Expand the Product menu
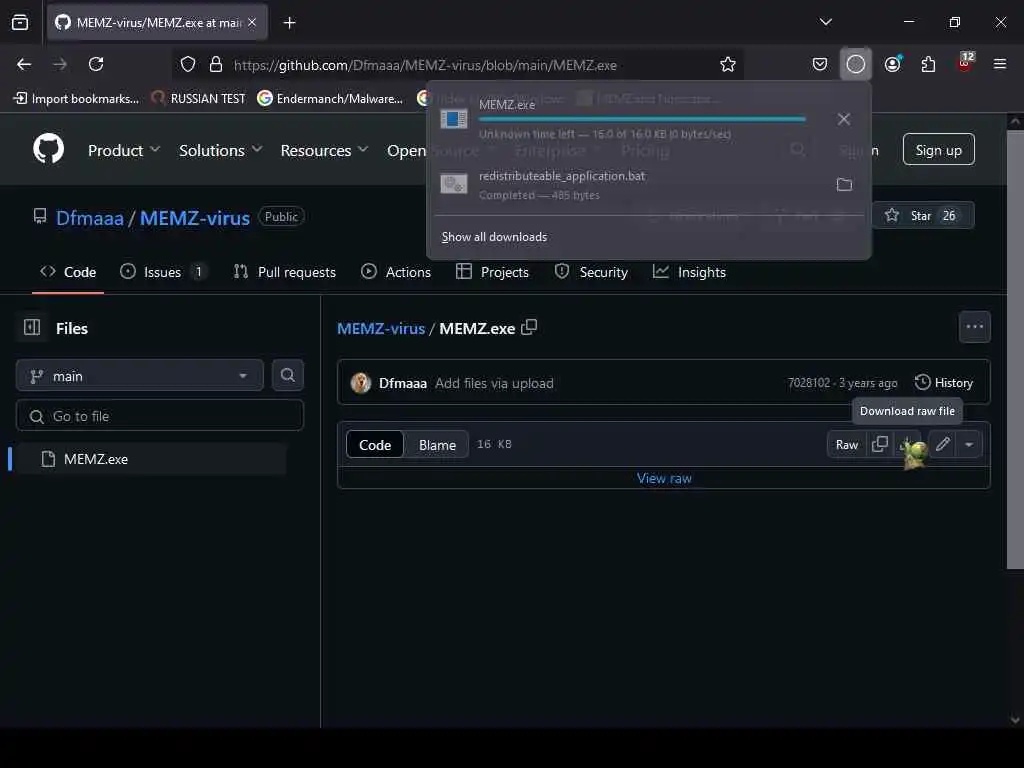1024x768 pixels. (x=123, y=150)
